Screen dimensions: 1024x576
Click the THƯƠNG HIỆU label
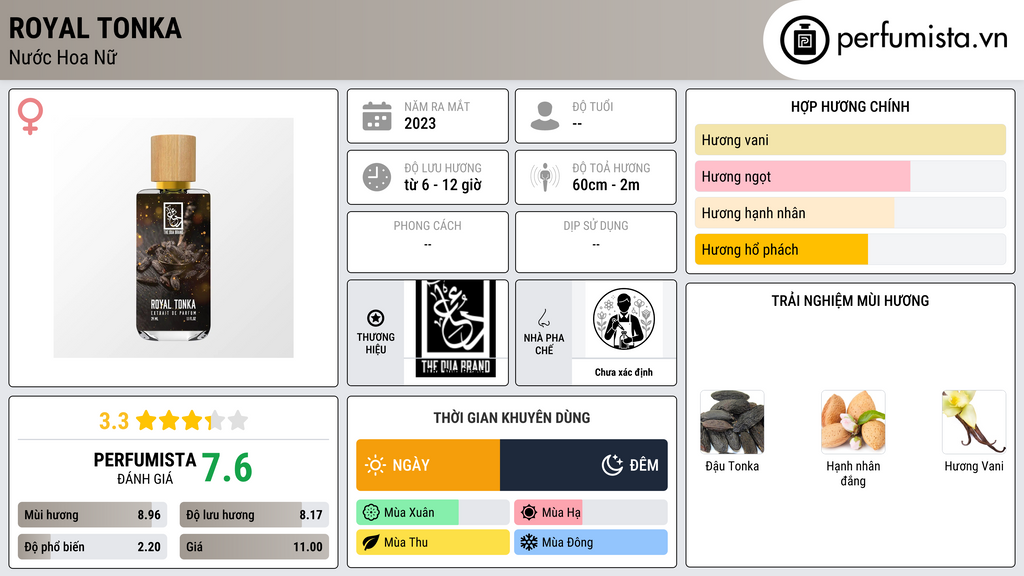coord(376,343)
